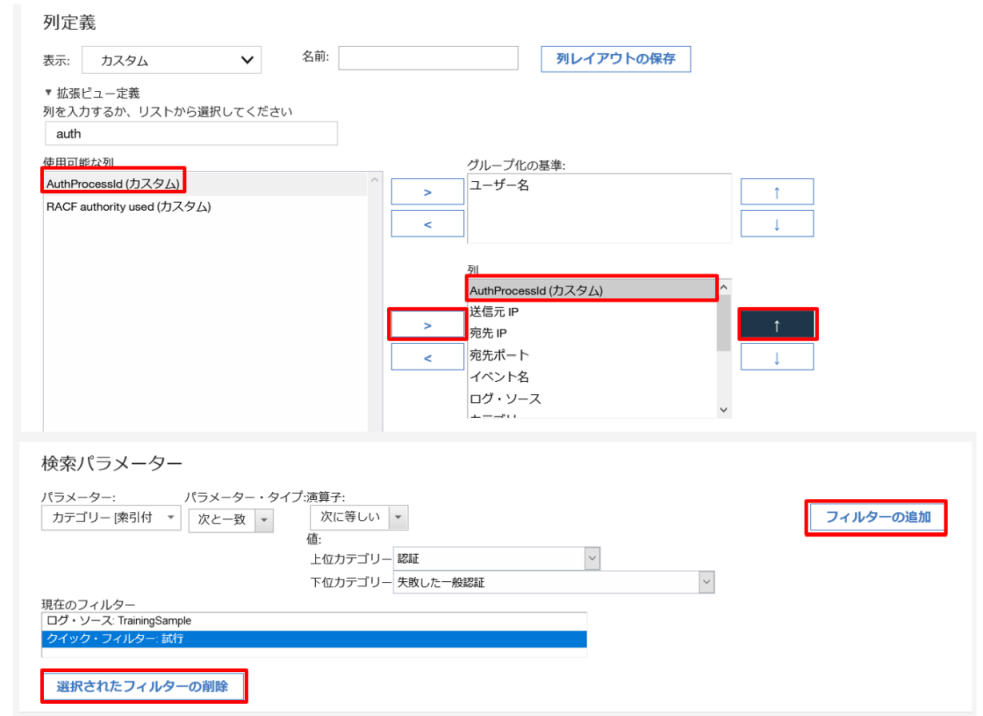Image resolution: width=983 pixels, height=716 pixels.
Task: Select 宛先ポート in column list
Action: pyautogui.click(x=592, y=355)
